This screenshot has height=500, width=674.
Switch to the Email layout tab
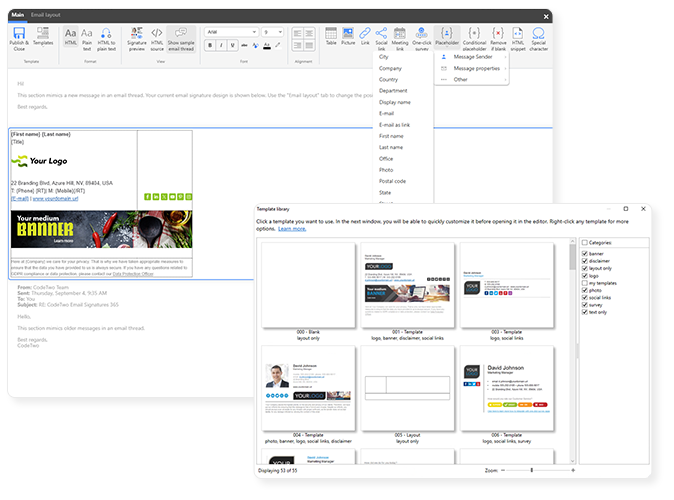(46, 15)
